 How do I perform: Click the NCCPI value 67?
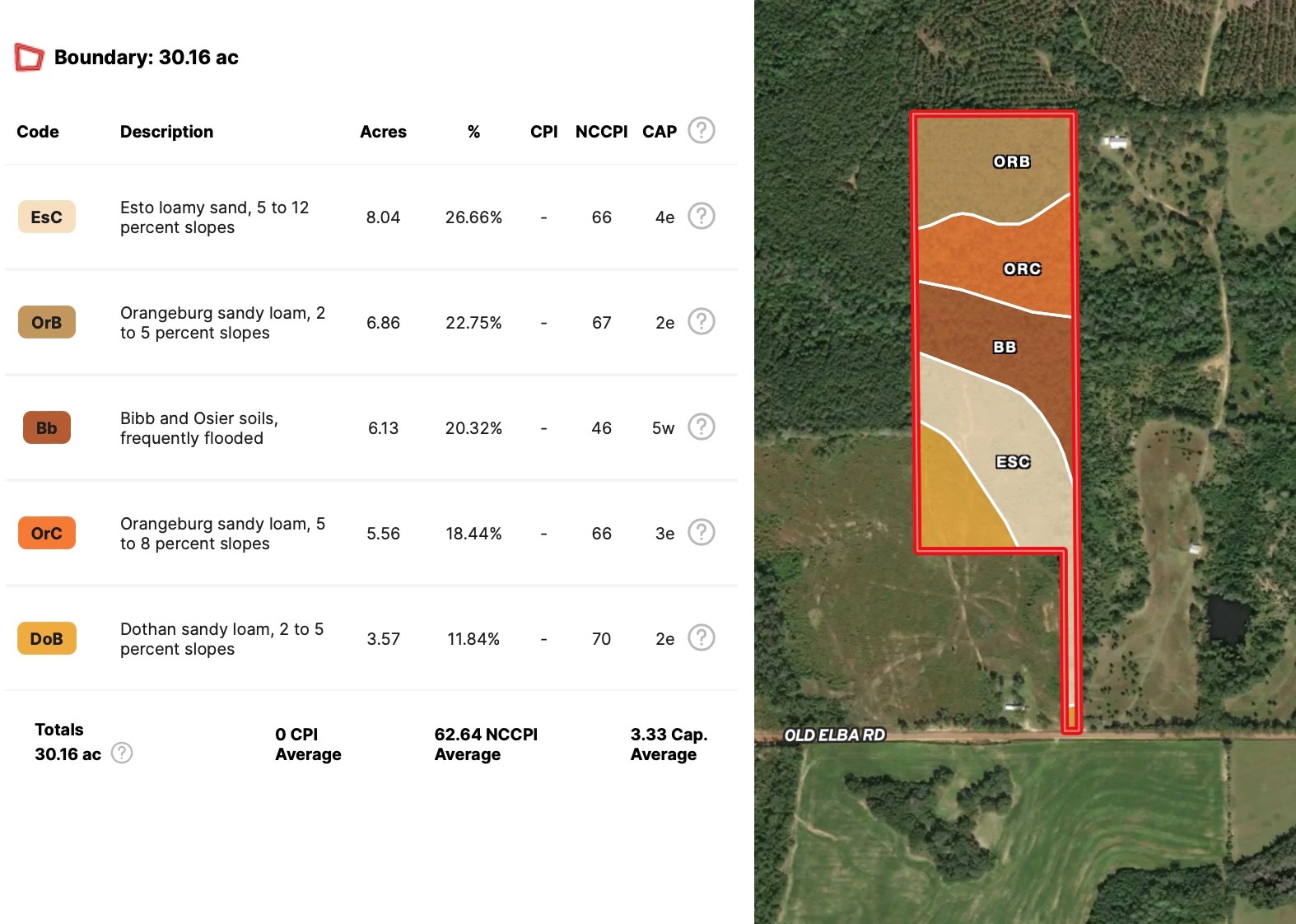(601, 323)
